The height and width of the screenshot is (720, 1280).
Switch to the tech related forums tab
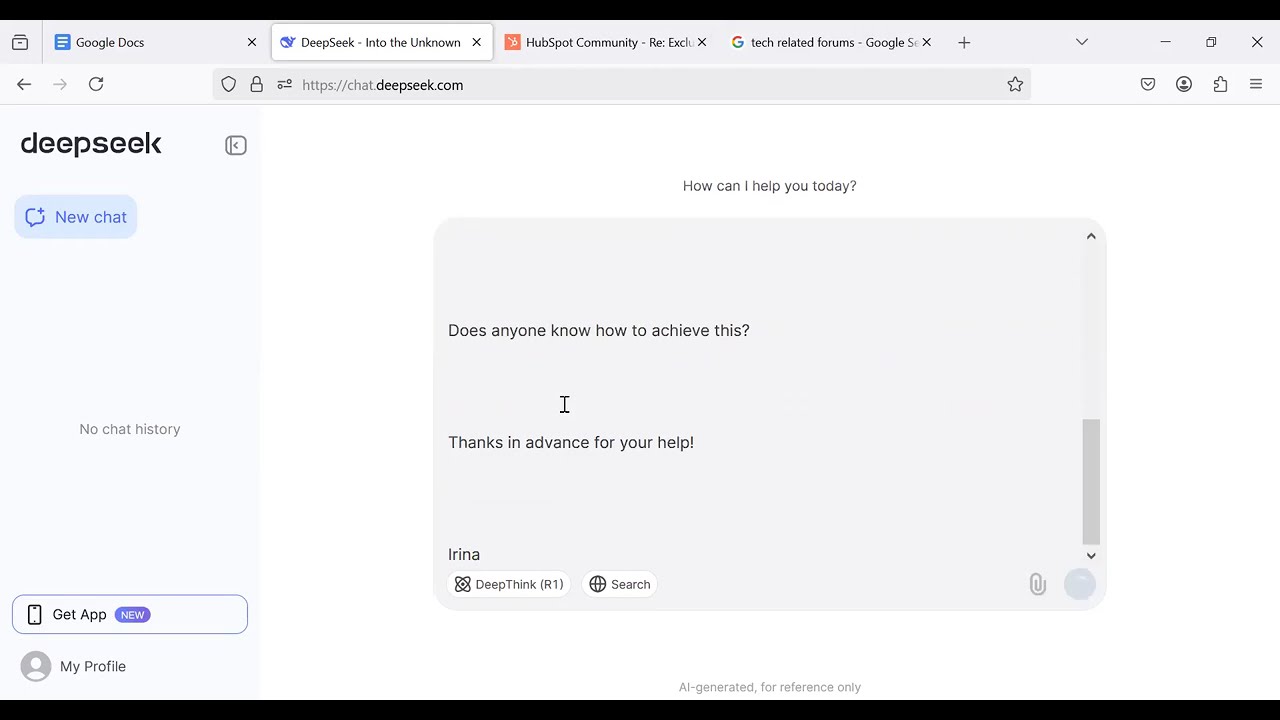click(x=831, y=42)
